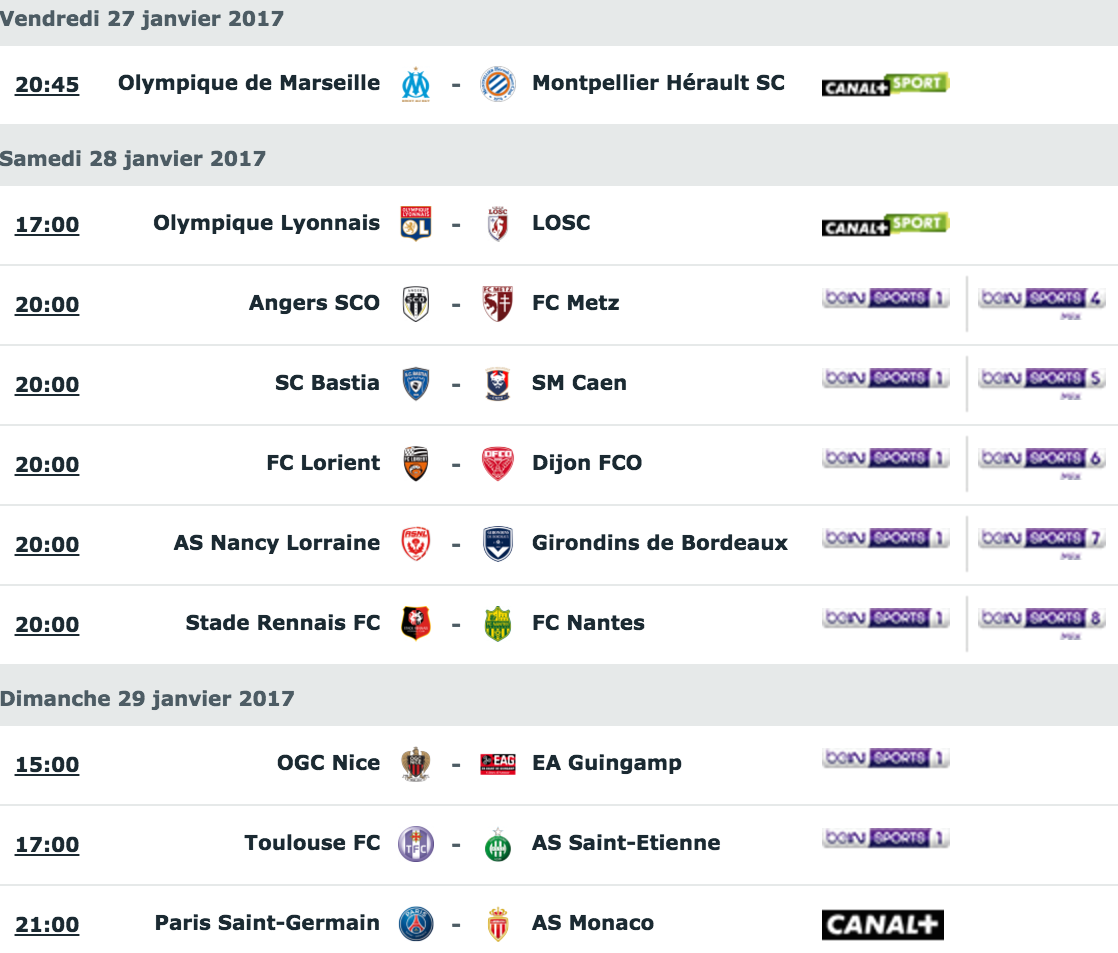
Task: Open the 21:00 PSG vs Monaco time link
Action: click(47, 924)
